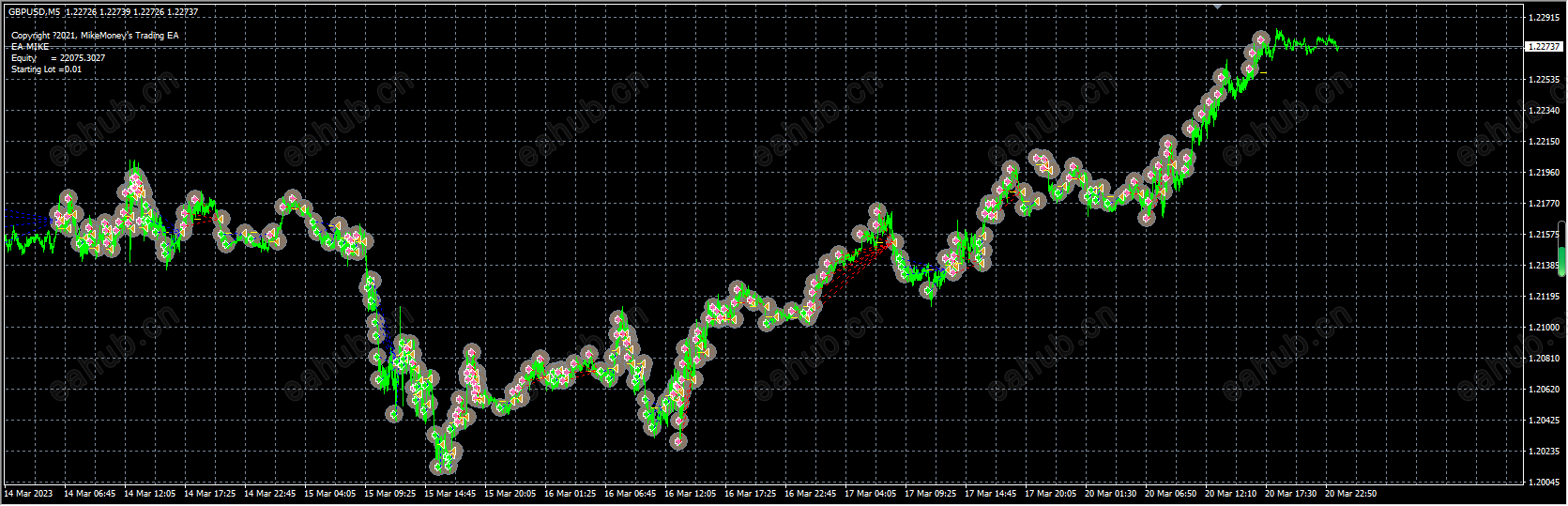This screenshot has width=1568, height=506.
Task: Click the 1.22535 price scale label
Action: (x=1544, y=80)
